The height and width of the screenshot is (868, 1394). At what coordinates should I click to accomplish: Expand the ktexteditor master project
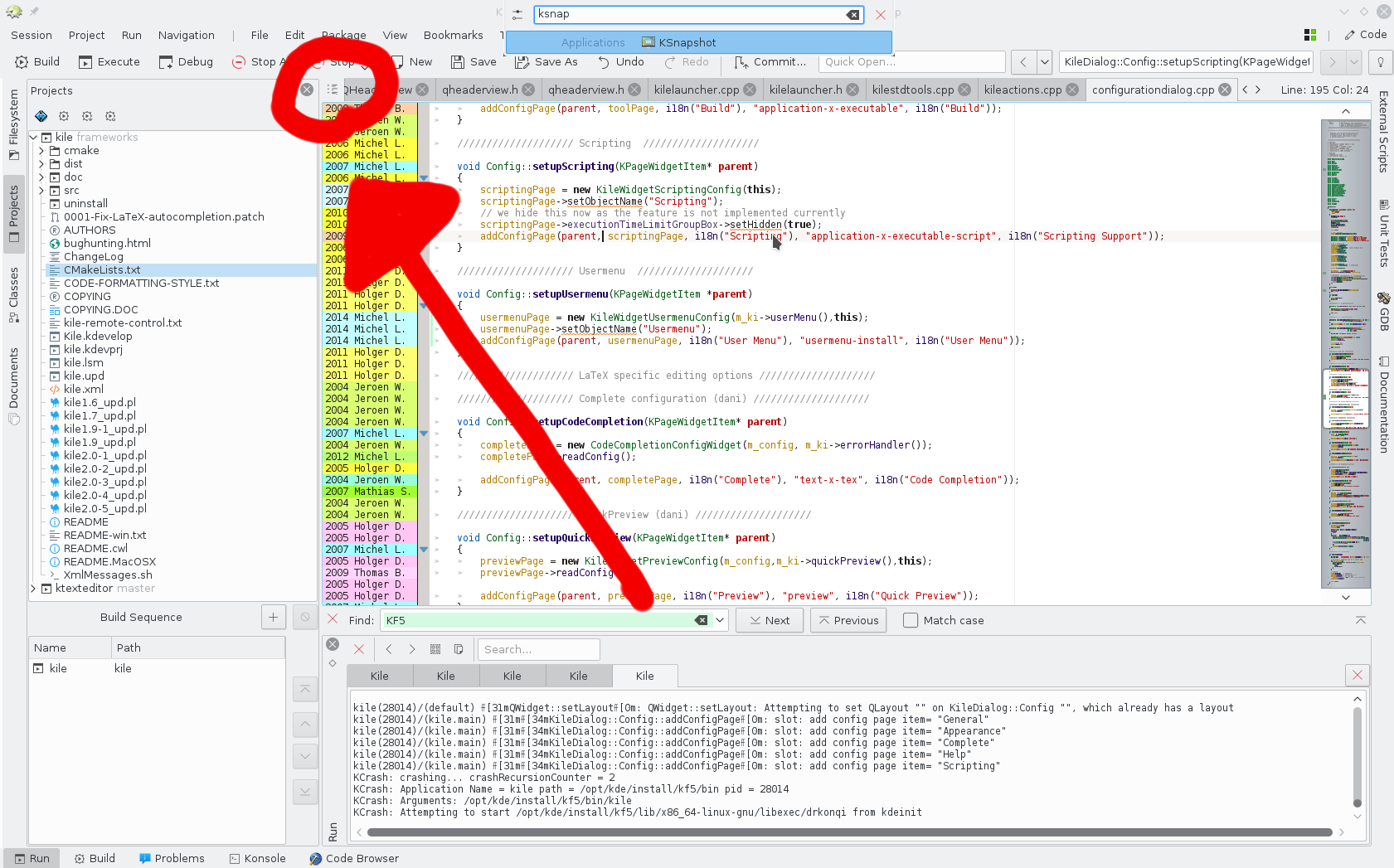click(x=34, y=588)
